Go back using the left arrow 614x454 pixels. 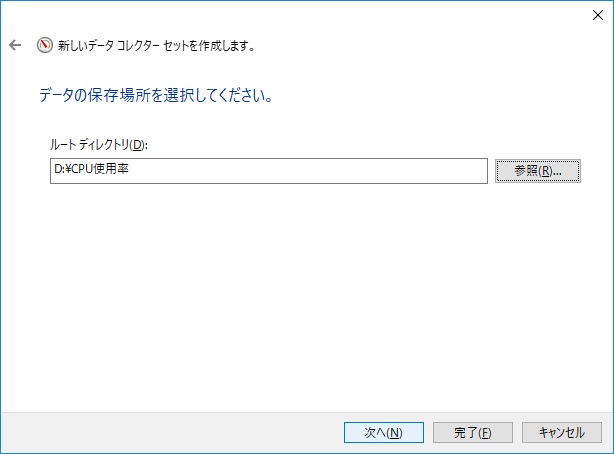pos(15,45)
